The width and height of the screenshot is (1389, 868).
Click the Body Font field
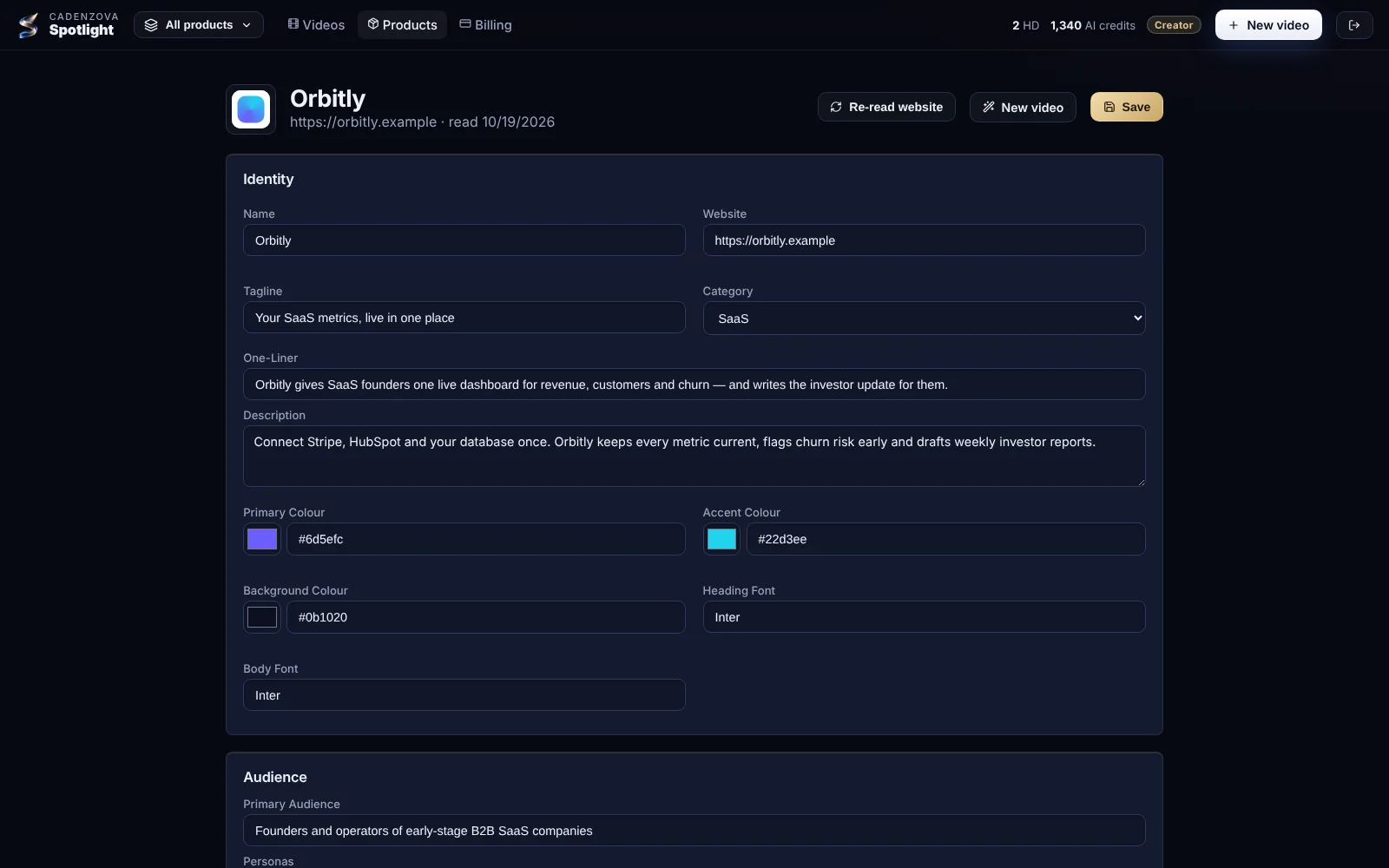click(x=464, y=695)
